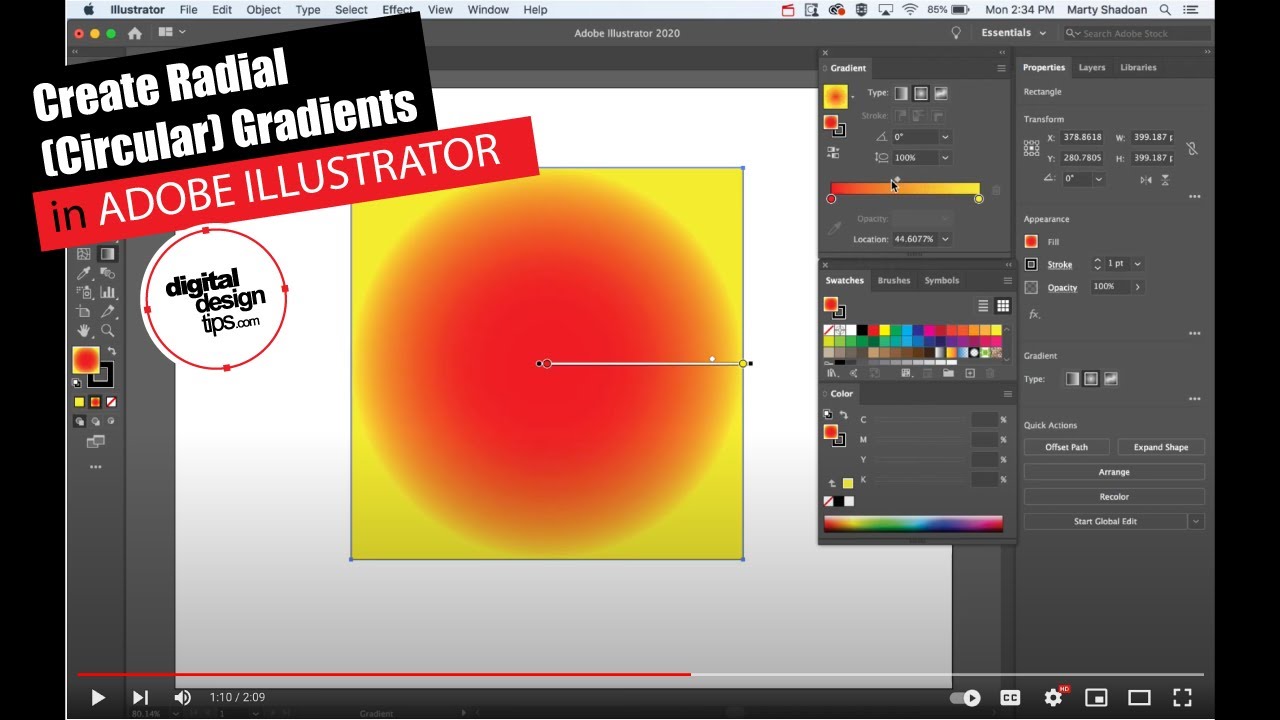Click New Swatch icon in Swatches panel

[x=970, y=373]
